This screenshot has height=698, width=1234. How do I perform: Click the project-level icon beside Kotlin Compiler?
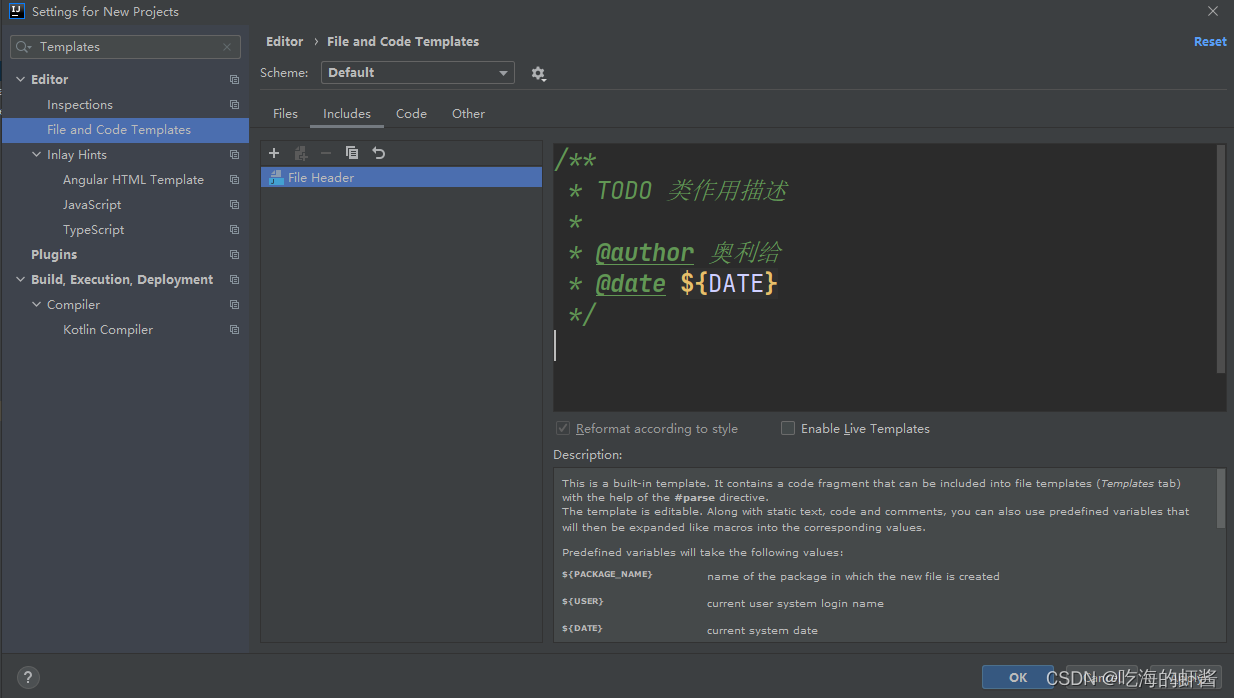[x=234, y=330]
